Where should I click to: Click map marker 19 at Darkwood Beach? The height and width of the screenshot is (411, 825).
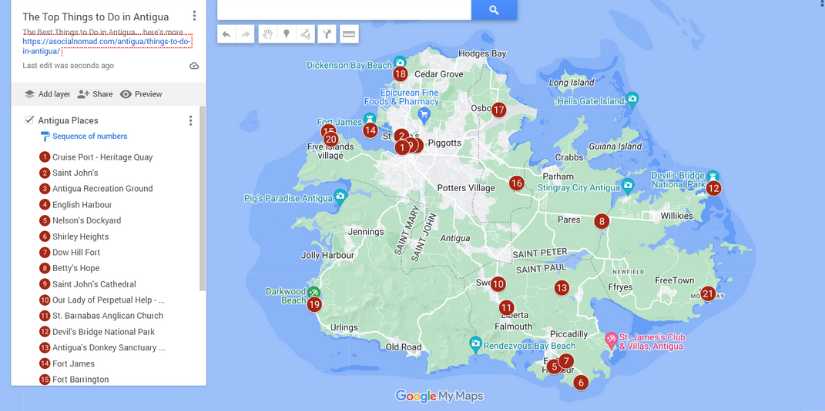point(315,304)
